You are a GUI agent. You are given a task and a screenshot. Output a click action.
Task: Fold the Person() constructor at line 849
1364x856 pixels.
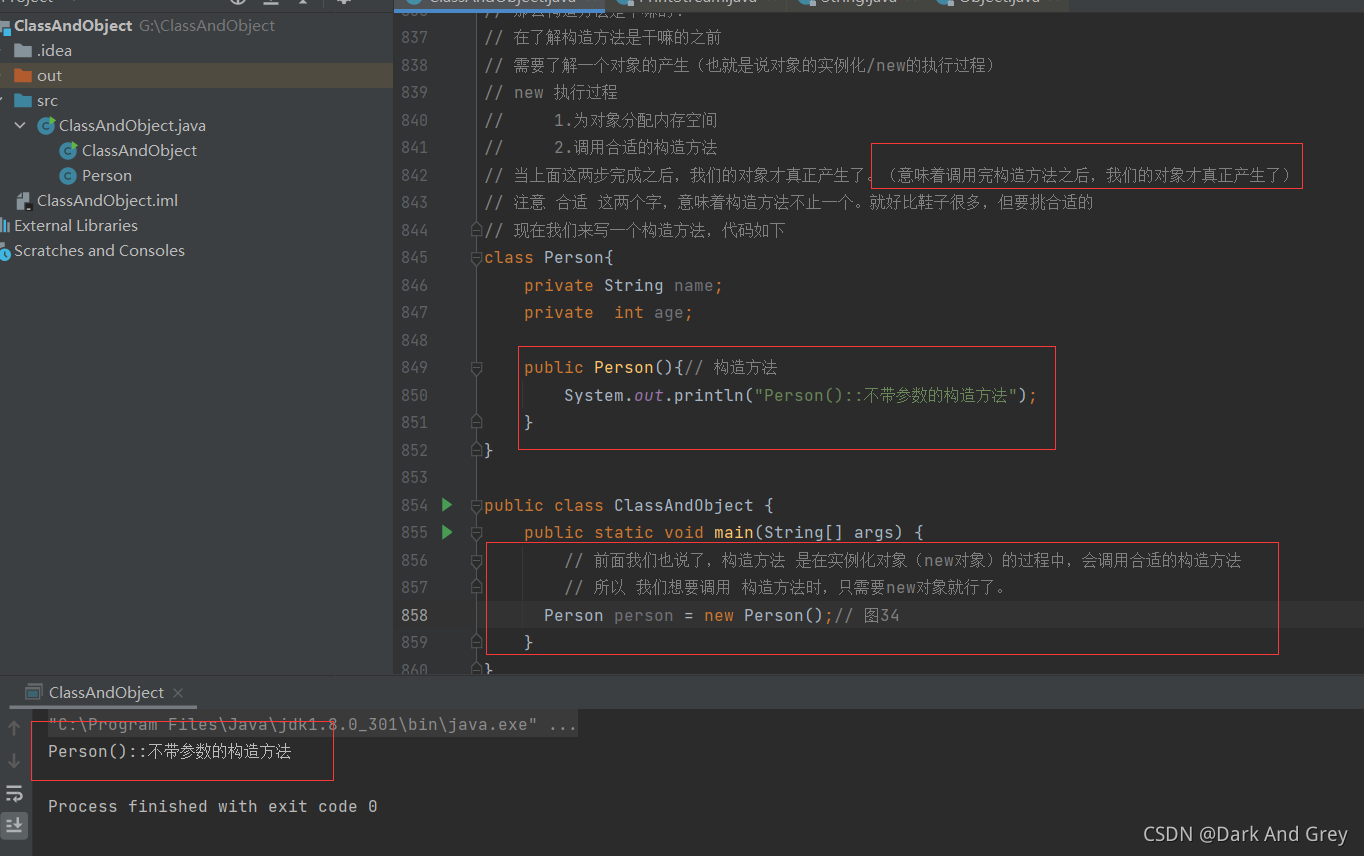[477, 368]
